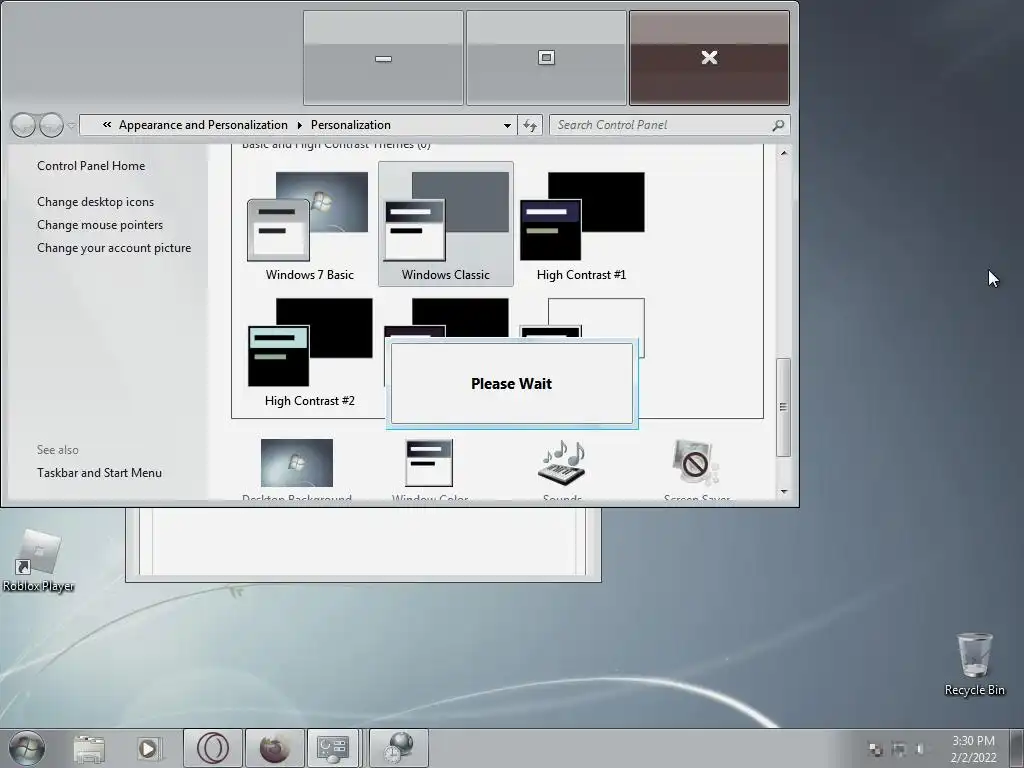Image resolution: width=1024 pixels, height=768 pixels.
Task: Click the Personalization breadcrumb
Action: [351, 125]
